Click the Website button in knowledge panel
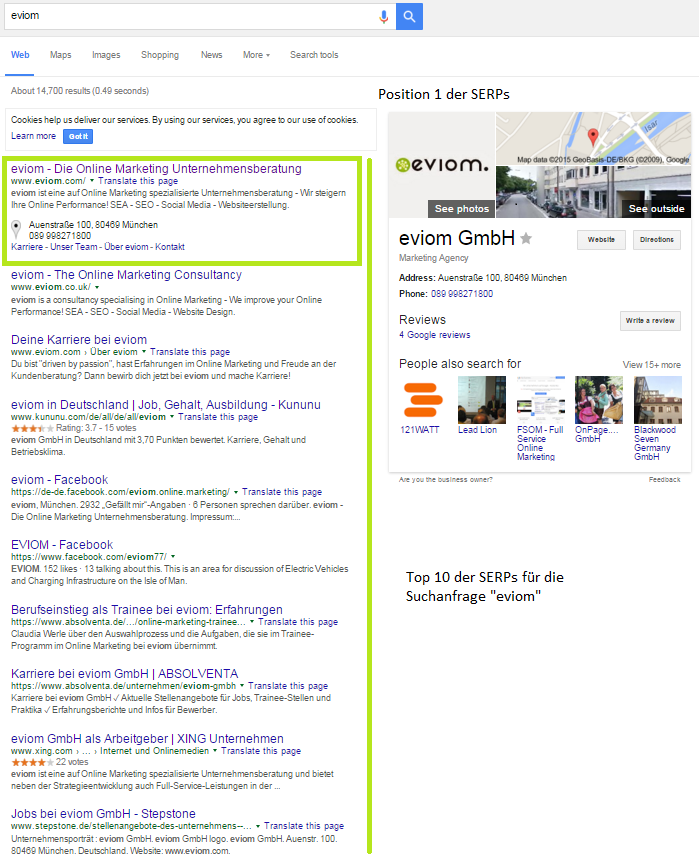The width and height of the screenshot is (699, 863). (x=601, y=239)
